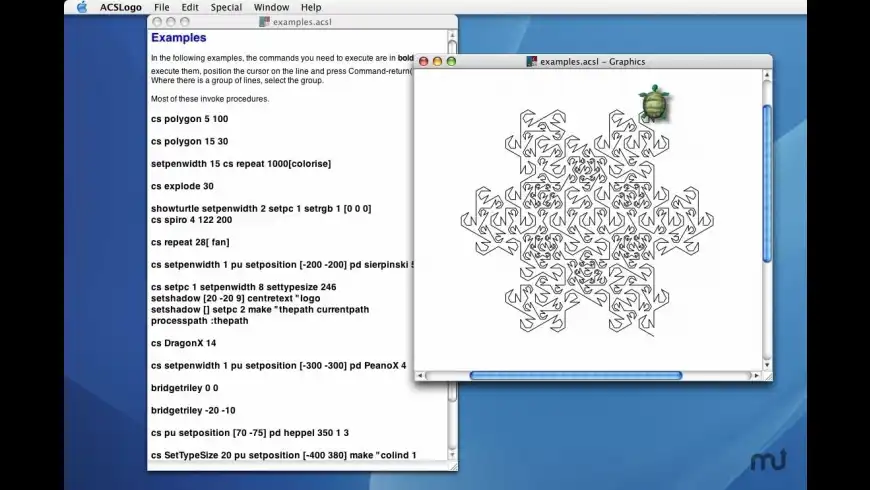Open the File menu
870x490 pixels.
161,7
